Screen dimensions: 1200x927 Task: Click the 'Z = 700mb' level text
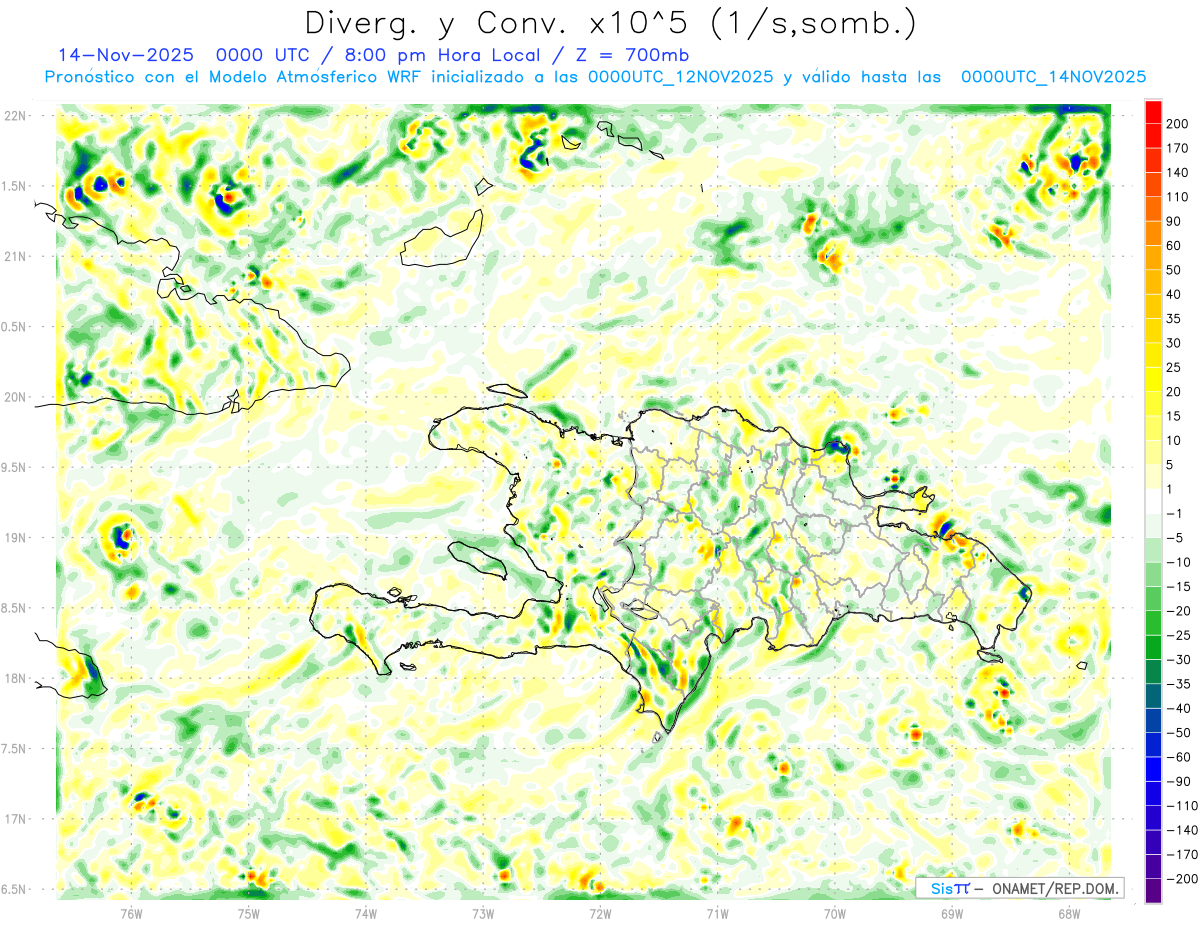pos(632,55)
